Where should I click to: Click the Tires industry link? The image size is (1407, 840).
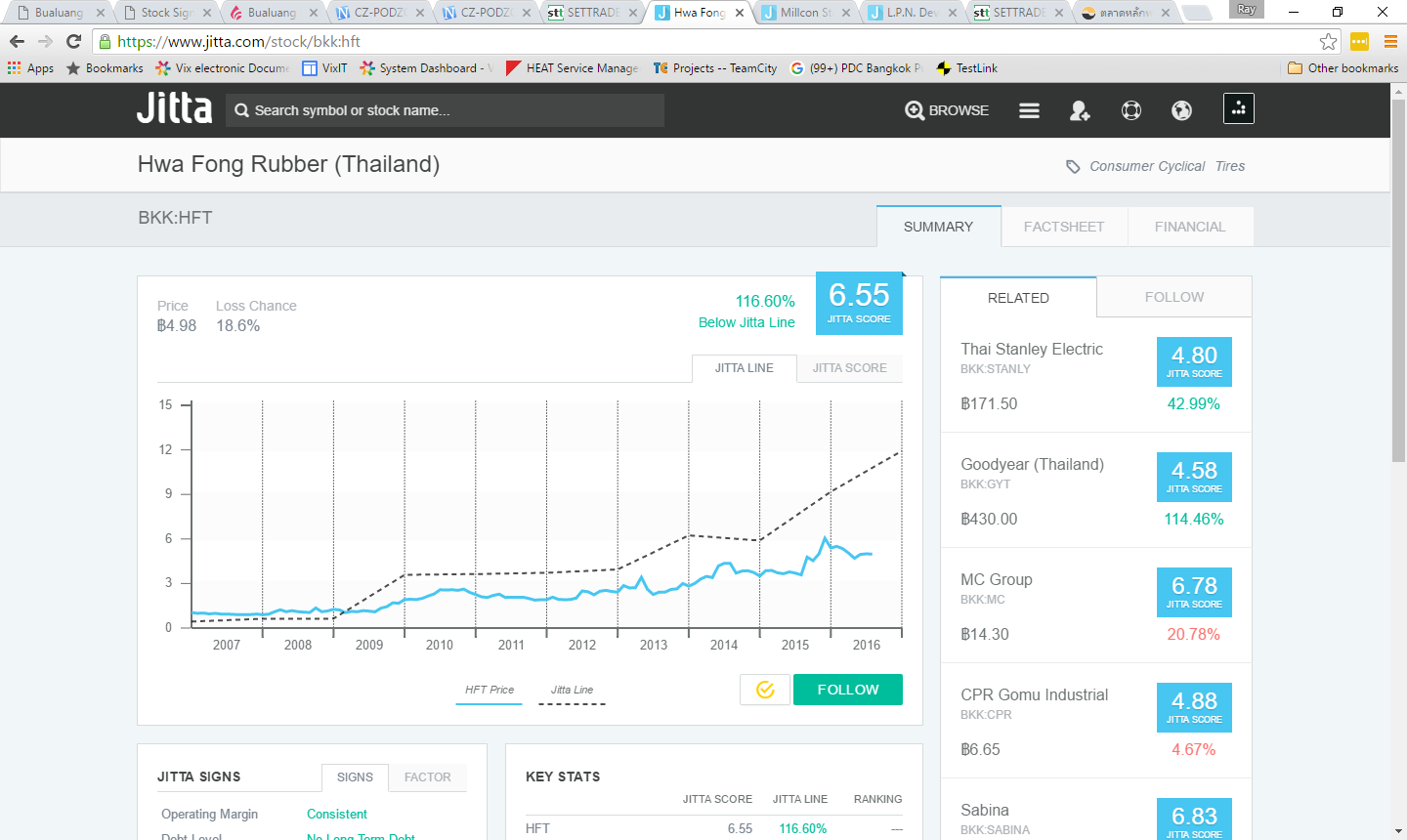pos(1230,166)
